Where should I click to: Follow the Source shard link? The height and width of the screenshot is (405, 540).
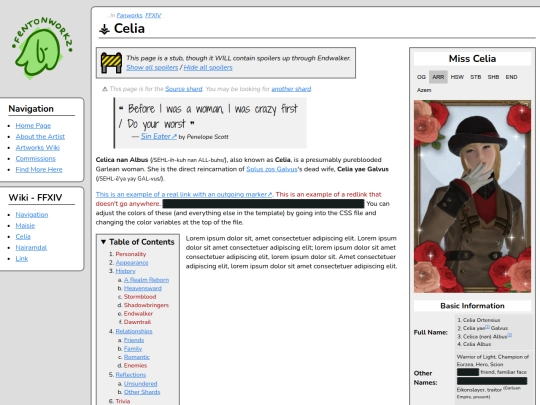click(184, 89)
